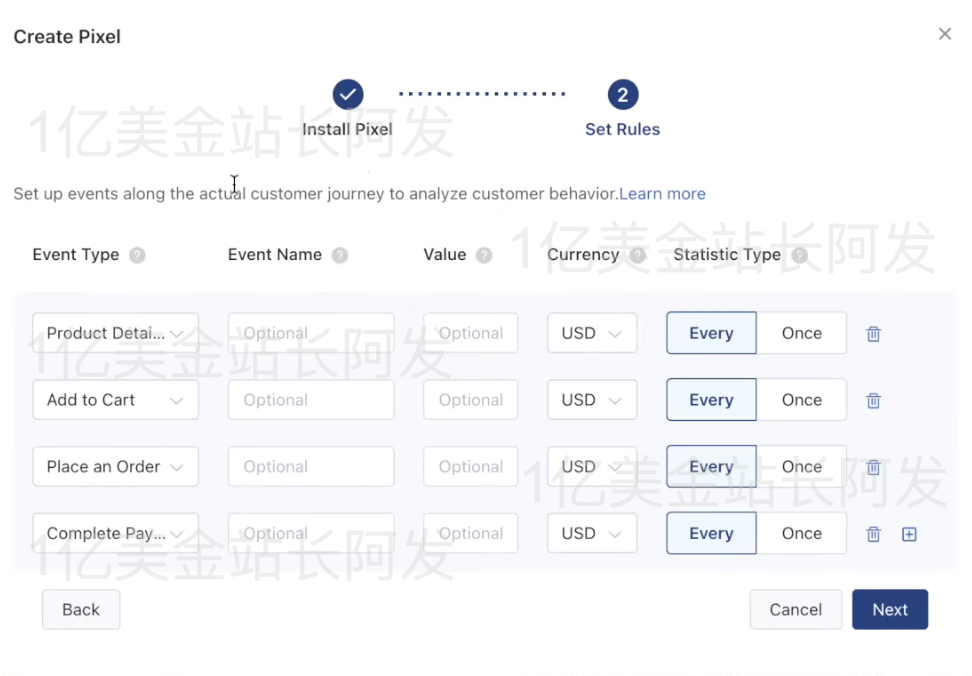Screen dimensions: 972x676
Task: Open the Add to Cart event type dropdown
Action: (115, 400)
